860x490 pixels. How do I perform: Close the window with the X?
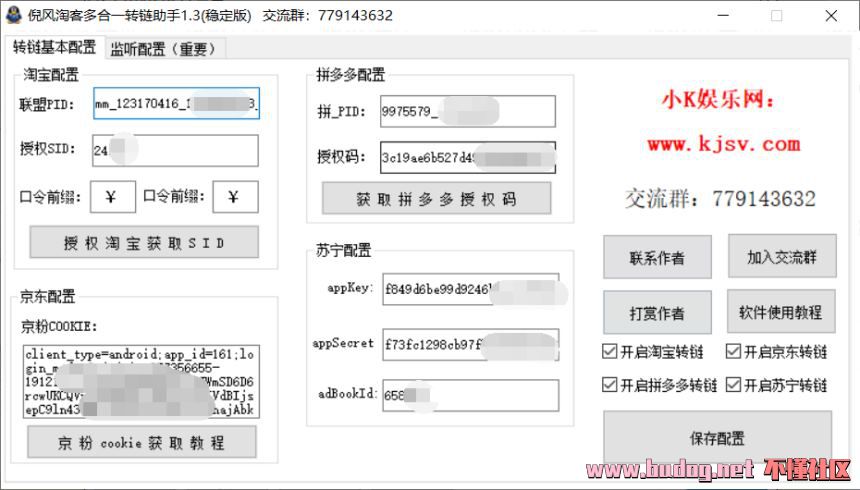point(831,15)
